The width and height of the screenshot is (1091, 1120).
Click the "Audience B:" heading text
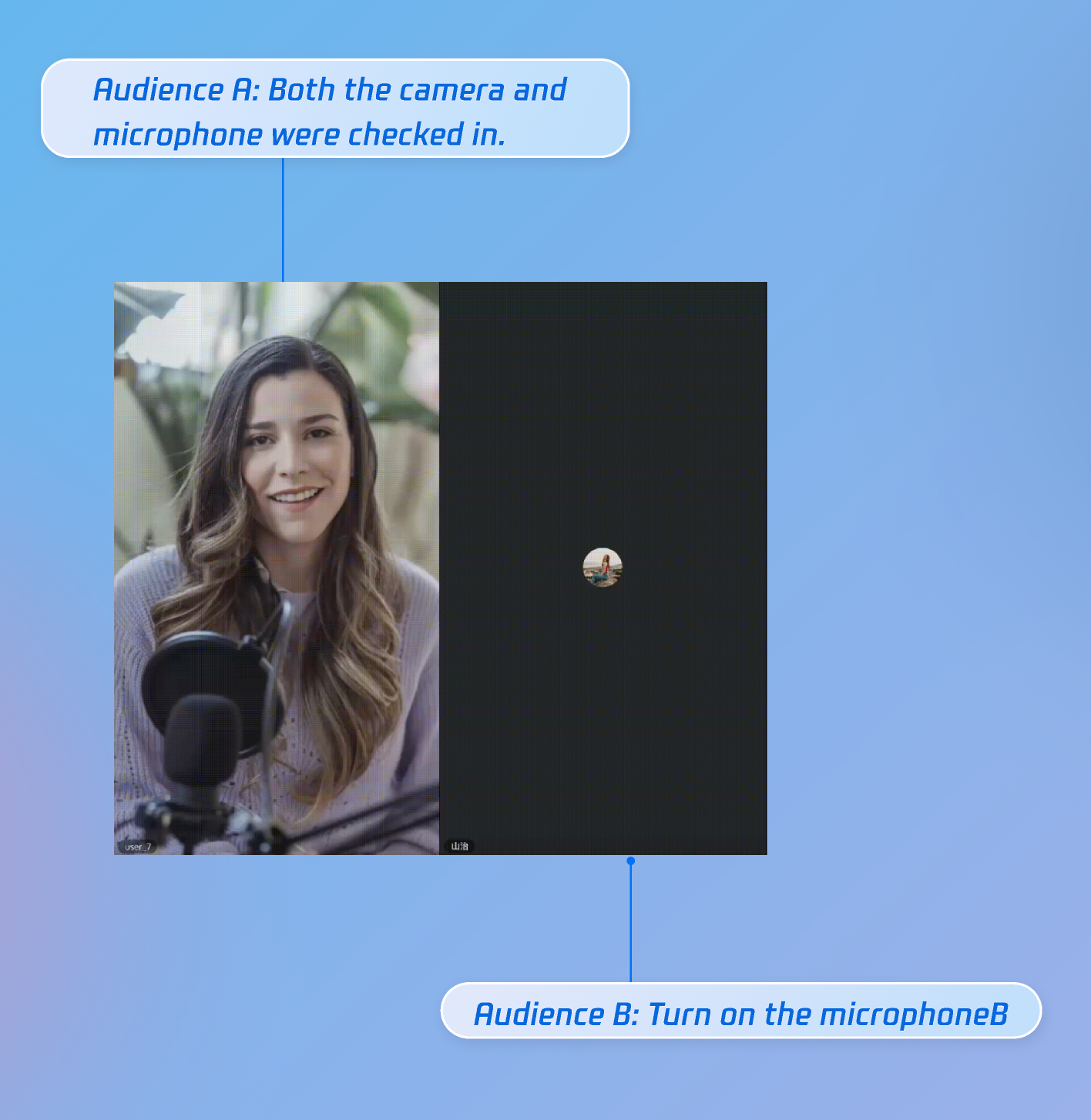[556, 1014]
